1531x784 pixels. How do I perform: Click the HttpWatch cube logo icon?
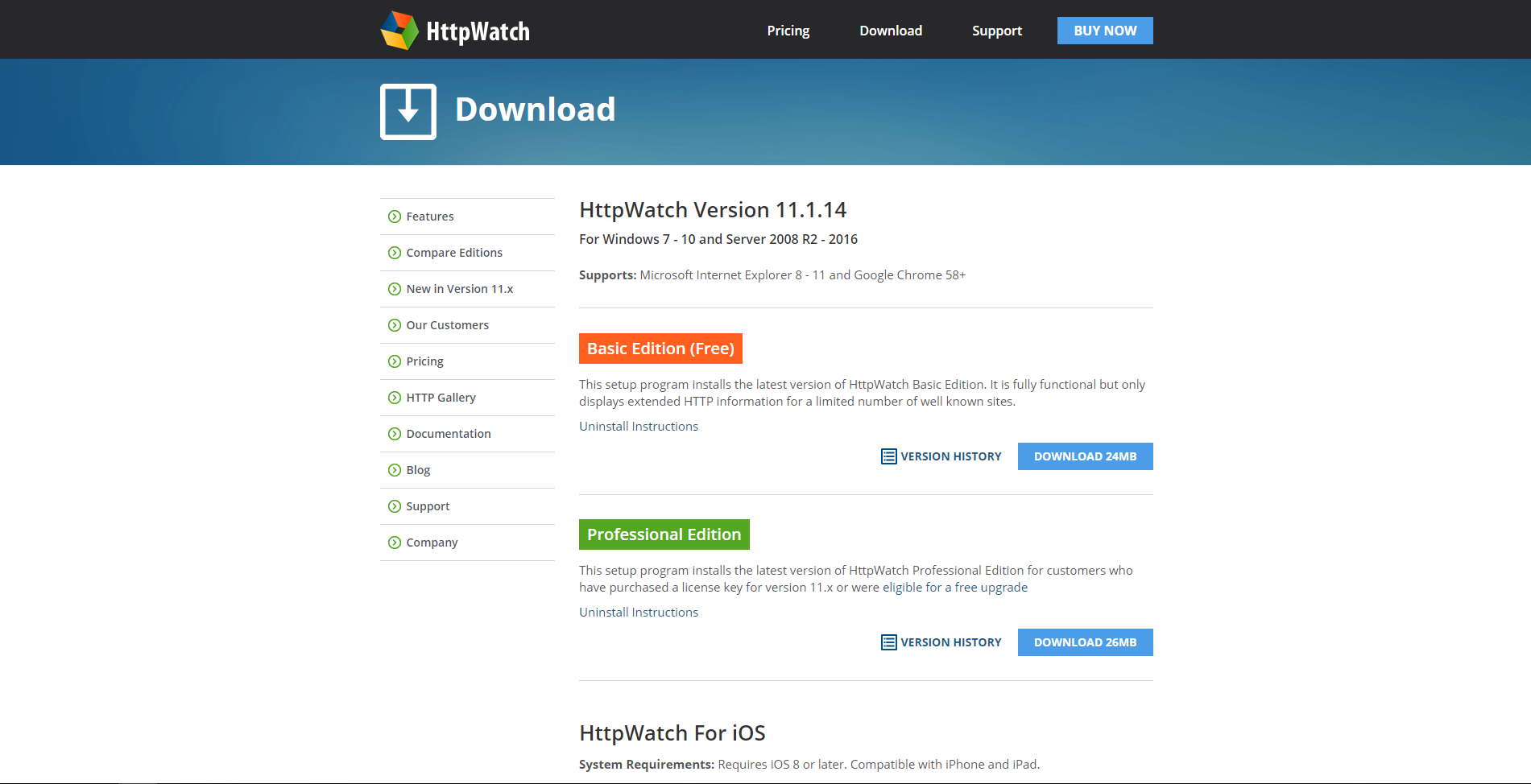click(x=399, y=31)
